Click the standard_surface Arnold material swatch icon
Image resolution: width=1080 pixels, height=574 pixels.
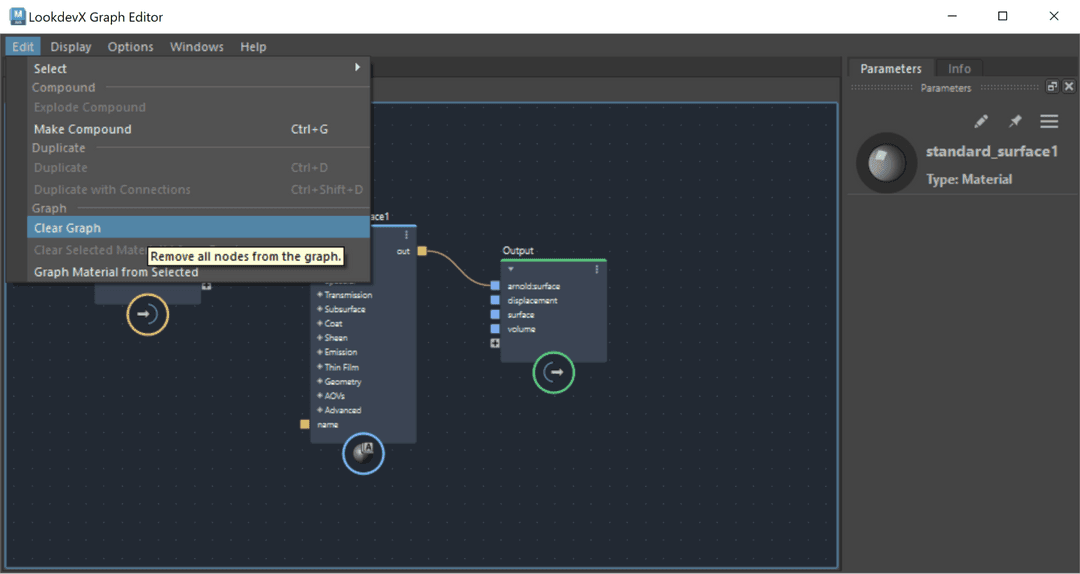pyautogui.click(x=363, y=453)
